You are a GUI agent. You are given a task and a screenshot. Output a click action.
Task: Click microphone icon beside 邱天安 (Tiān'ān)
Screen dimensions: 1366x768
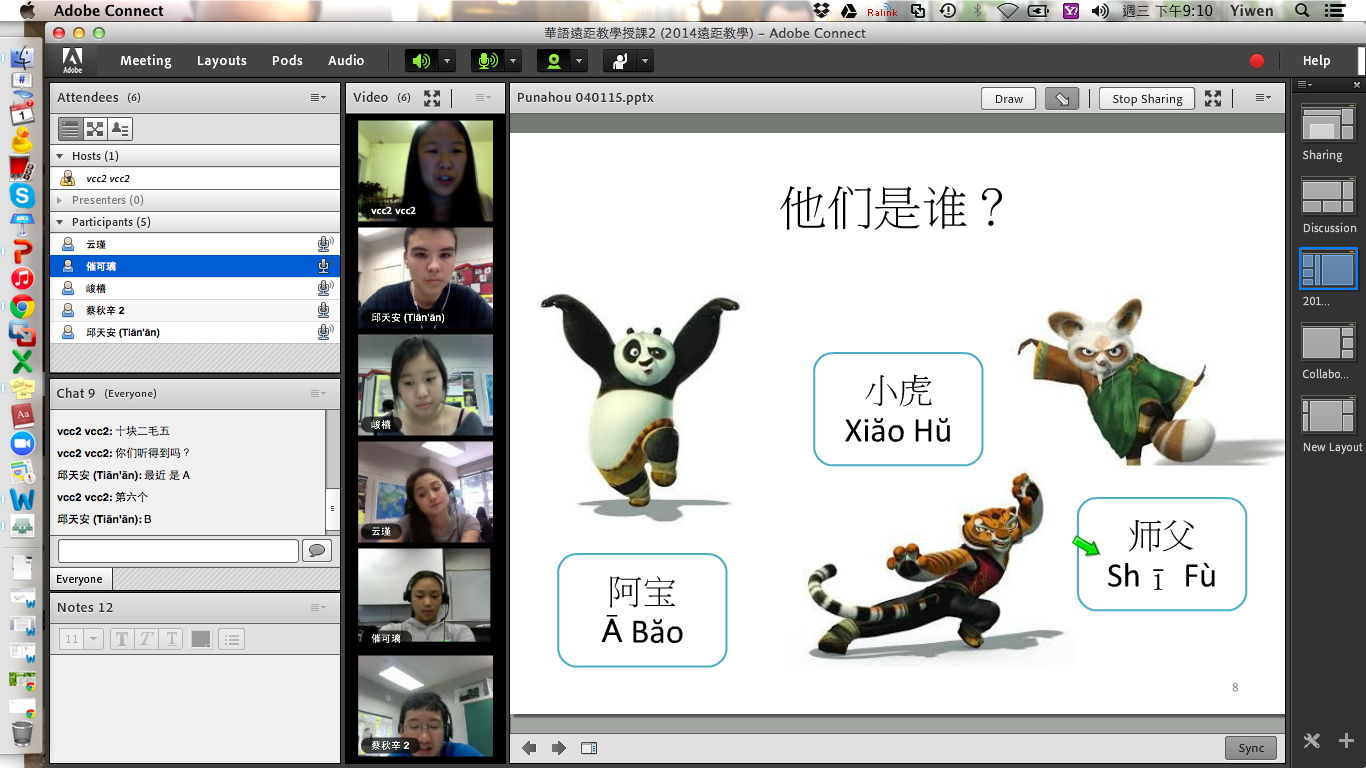(324, 332)
